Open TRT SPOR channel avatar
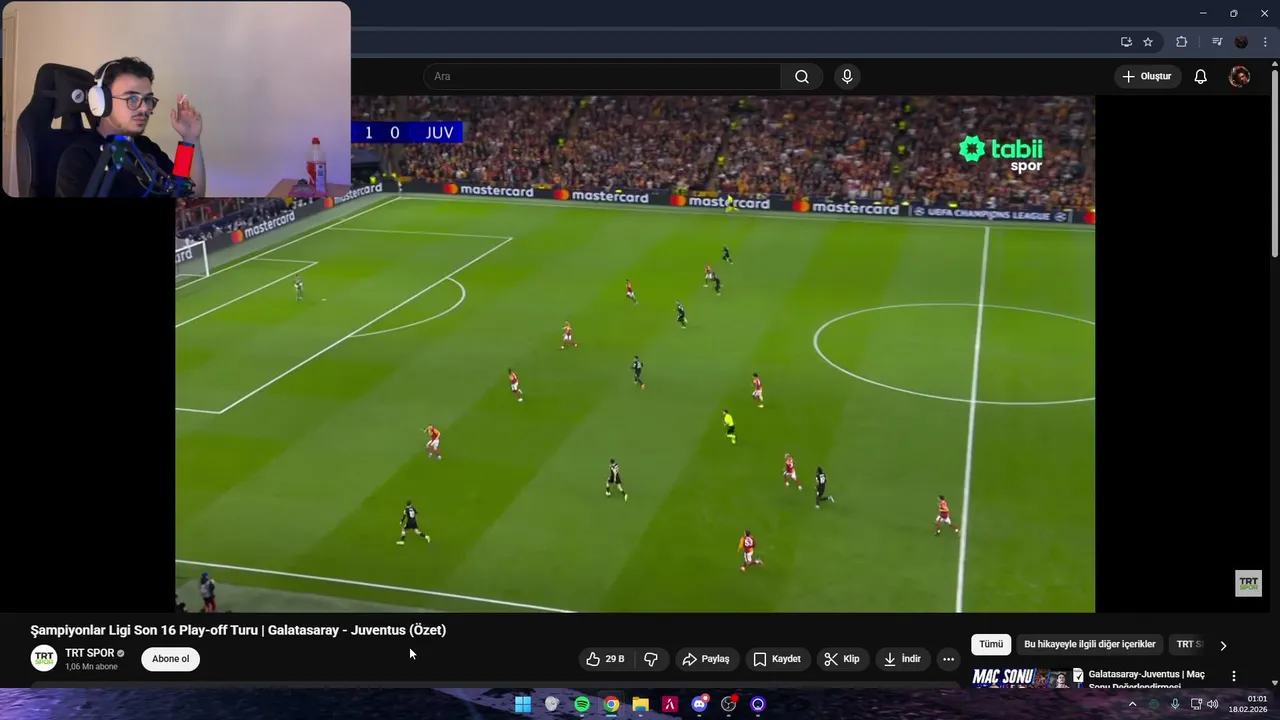 [x=44, y=658]
